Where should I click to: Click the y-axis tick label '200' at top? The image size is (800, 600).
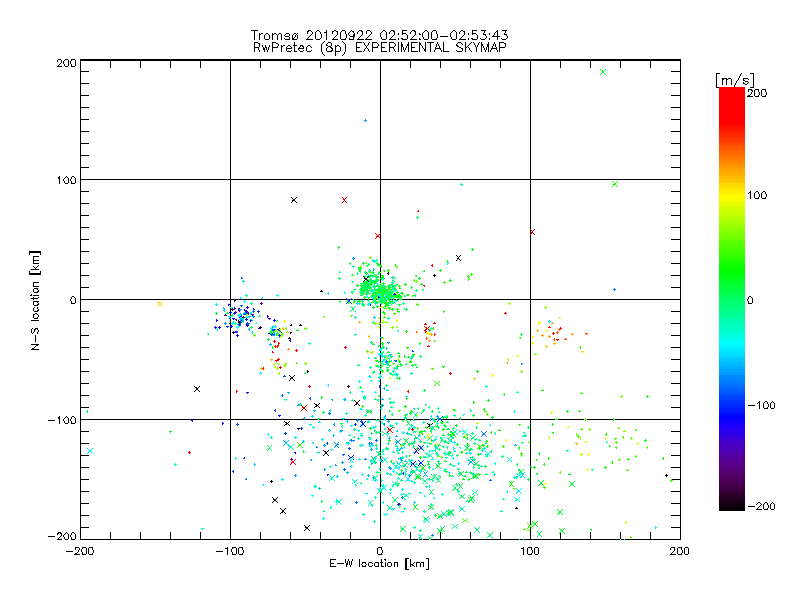66,63
